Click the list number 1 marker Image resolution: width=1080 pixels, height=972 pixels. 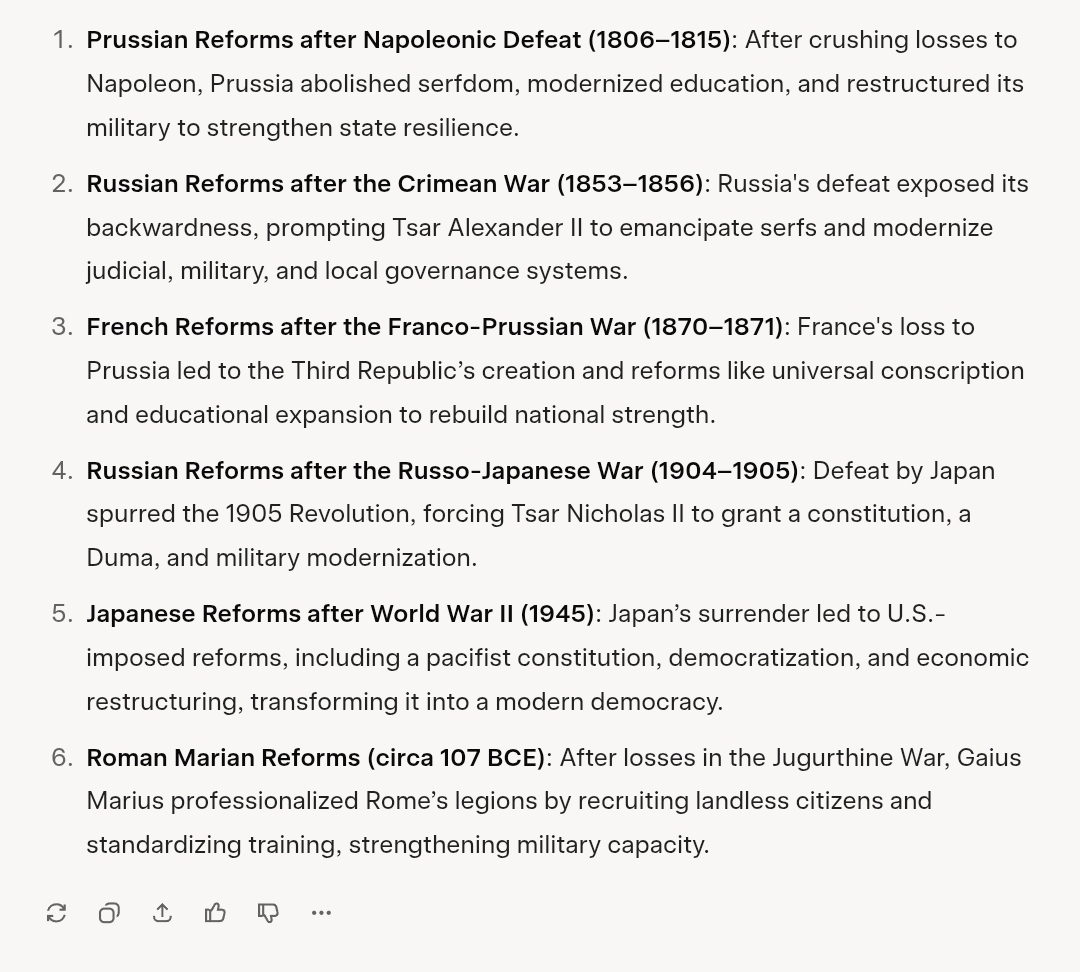(x=62, y=40)
